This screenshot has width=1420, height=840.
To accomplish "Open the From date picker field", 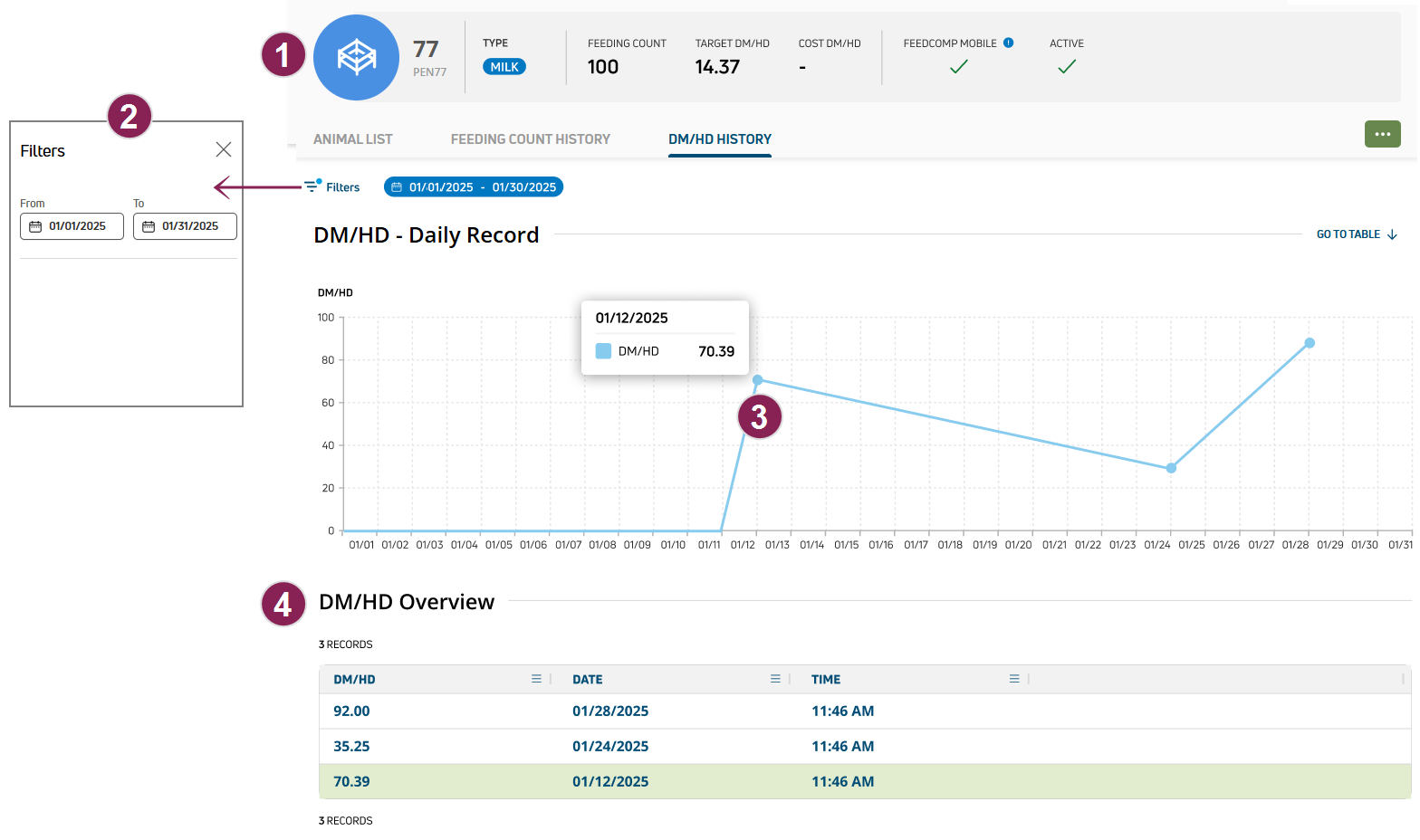I will (x=72, y=226).
